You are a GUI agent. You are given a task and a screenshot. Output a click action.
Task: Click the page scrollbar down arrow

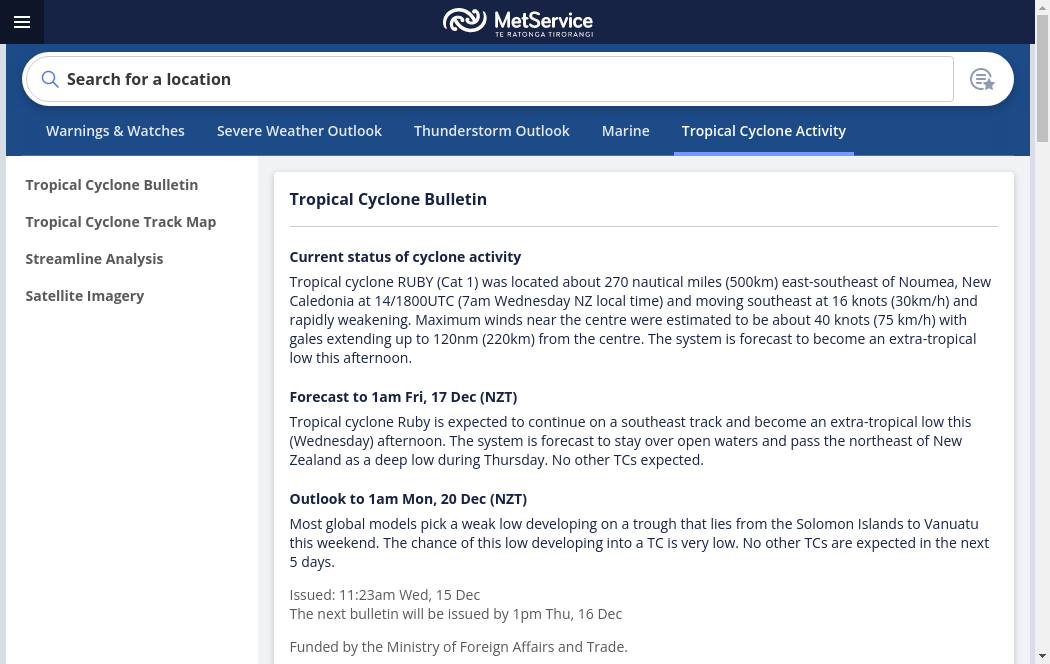pyautogui.click(x=1042, y=657)
